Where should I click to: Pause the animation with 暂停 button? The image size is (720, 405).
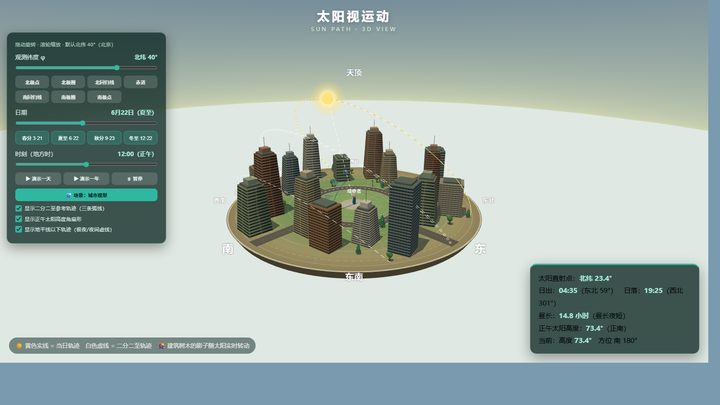pos(135,179)
